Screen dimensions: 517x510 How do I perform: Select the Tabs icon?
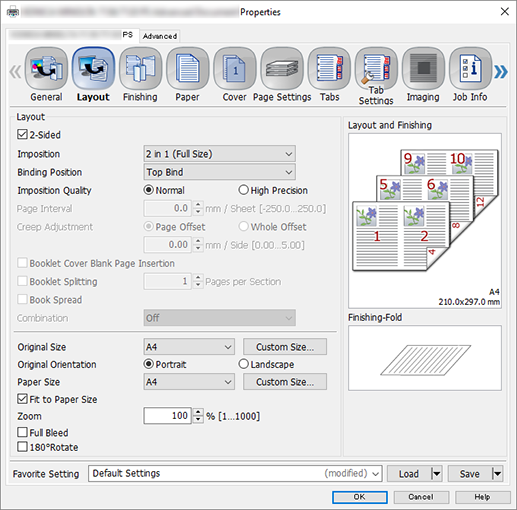[329, 69]
